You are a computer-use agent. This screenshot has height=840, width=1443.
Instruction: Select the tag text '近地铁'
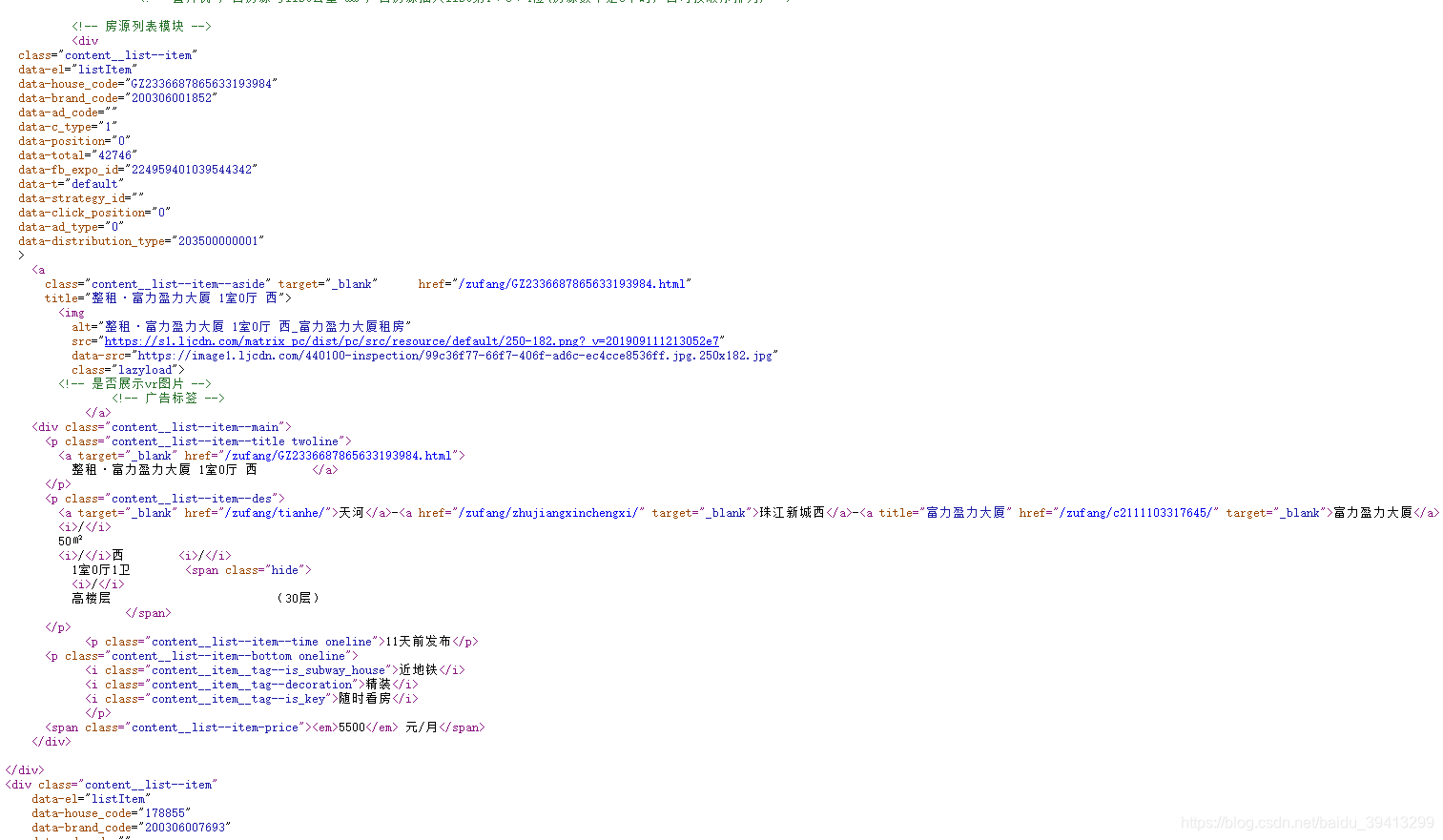(418, 670)
